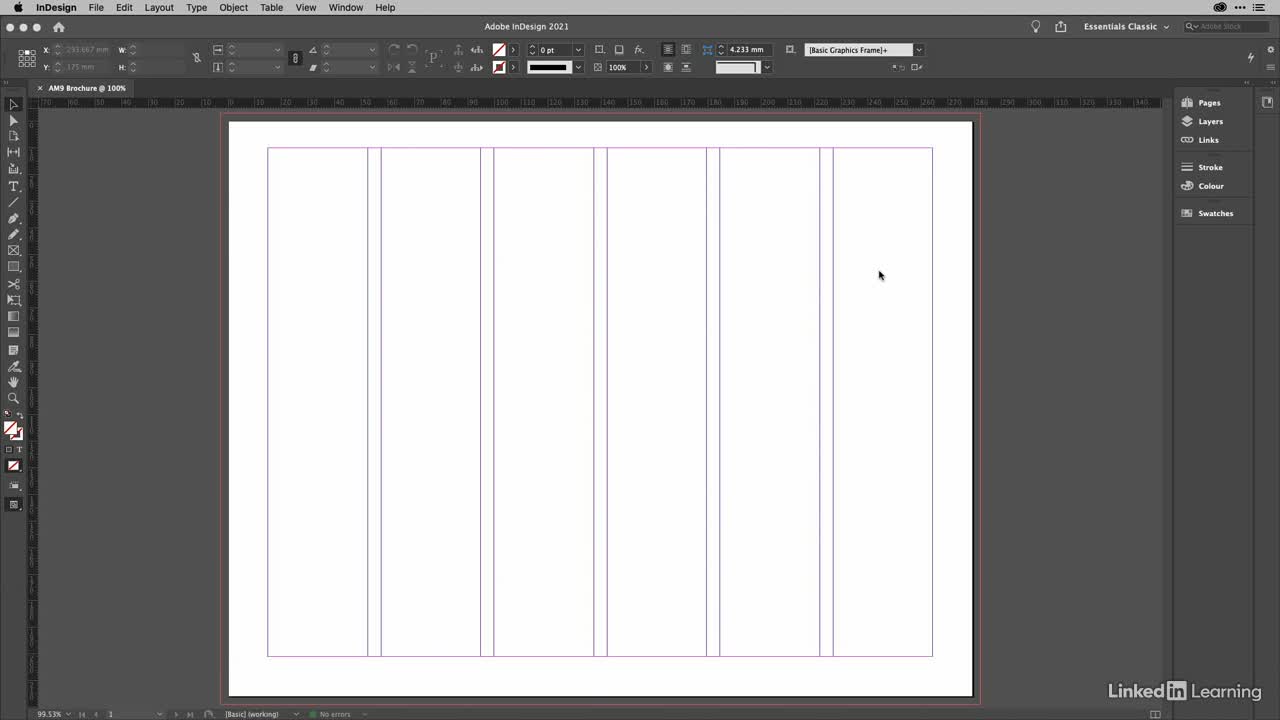Viewport: 1280px width, 720px height.
Task: Choose the Rectangle tool
Action: pos(14,267)
